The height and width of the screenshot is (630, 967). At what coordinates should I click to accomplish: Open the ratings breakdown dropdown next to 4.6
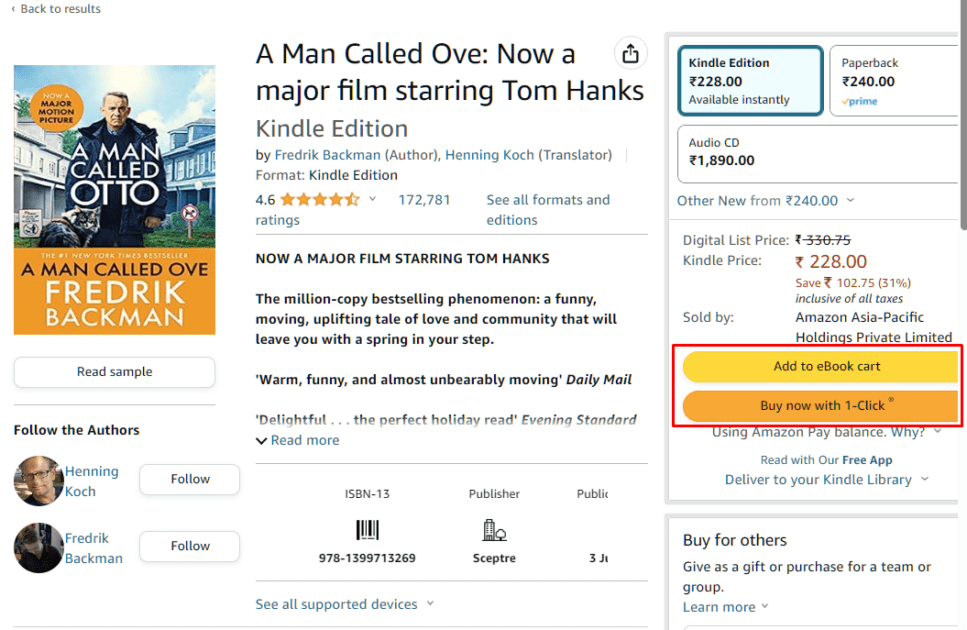coord(372,199)
